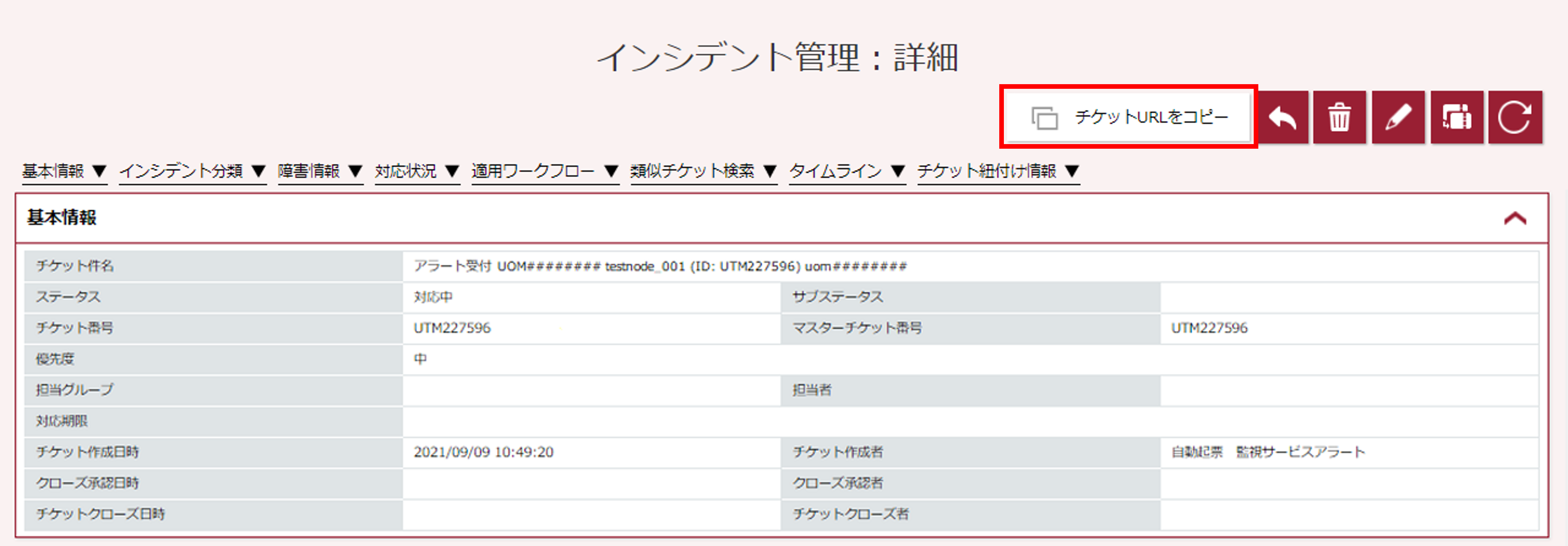
Task: Click the duplicate ticket icon
Action: point(1456,117)
